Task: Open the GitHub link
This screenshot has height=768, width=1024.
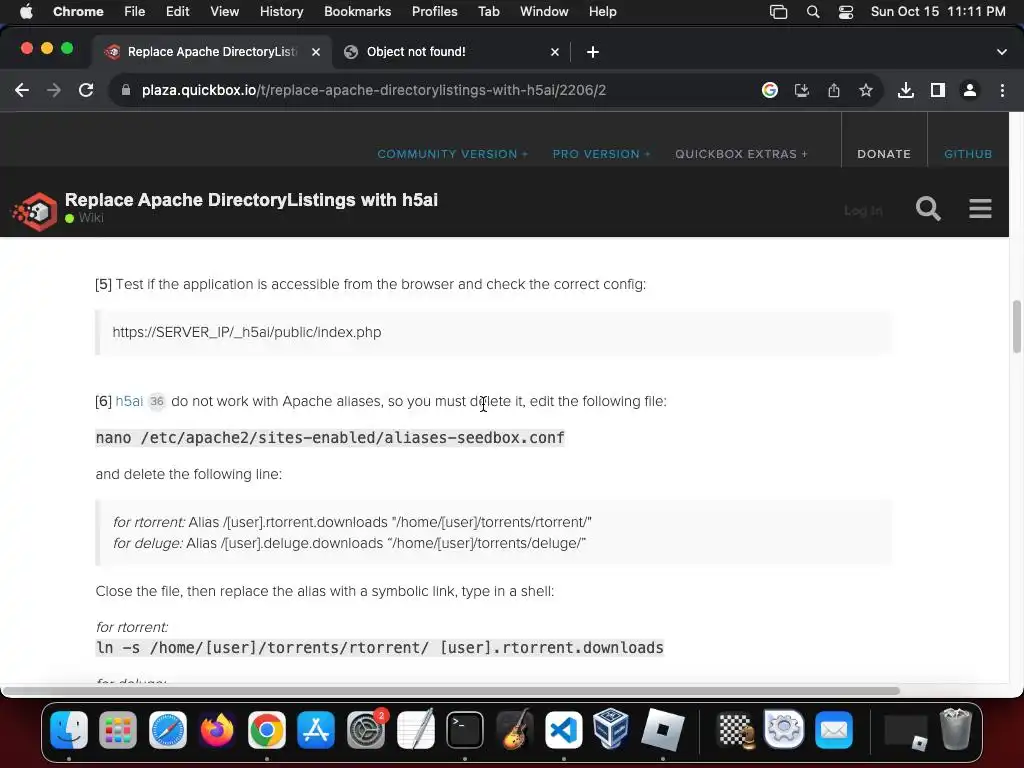Action: pyautogui.click(x=968, y=154)
